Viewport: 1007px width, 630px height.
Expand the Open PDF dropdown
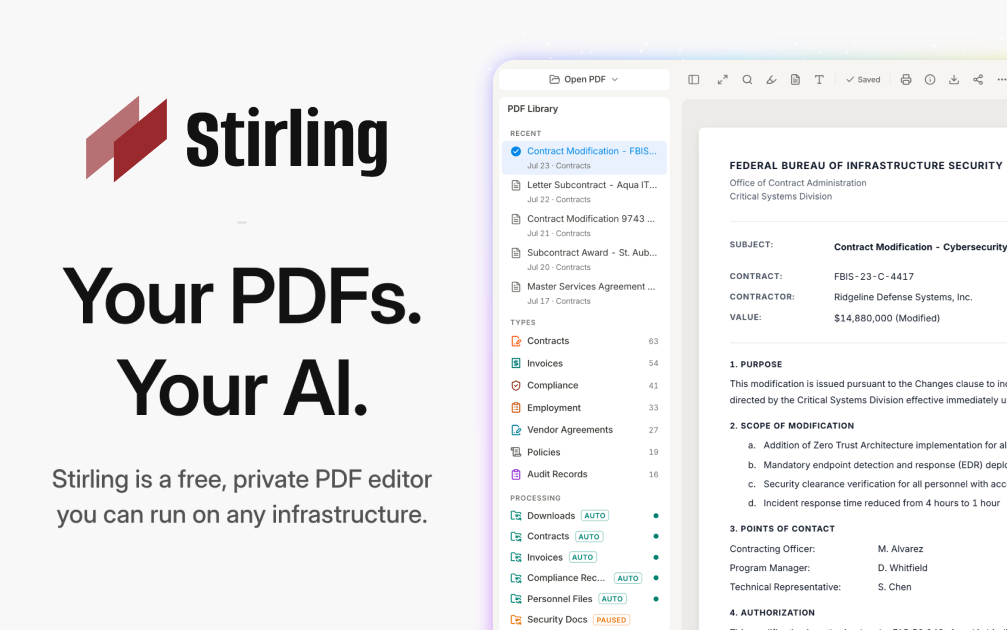click(584, 80)
